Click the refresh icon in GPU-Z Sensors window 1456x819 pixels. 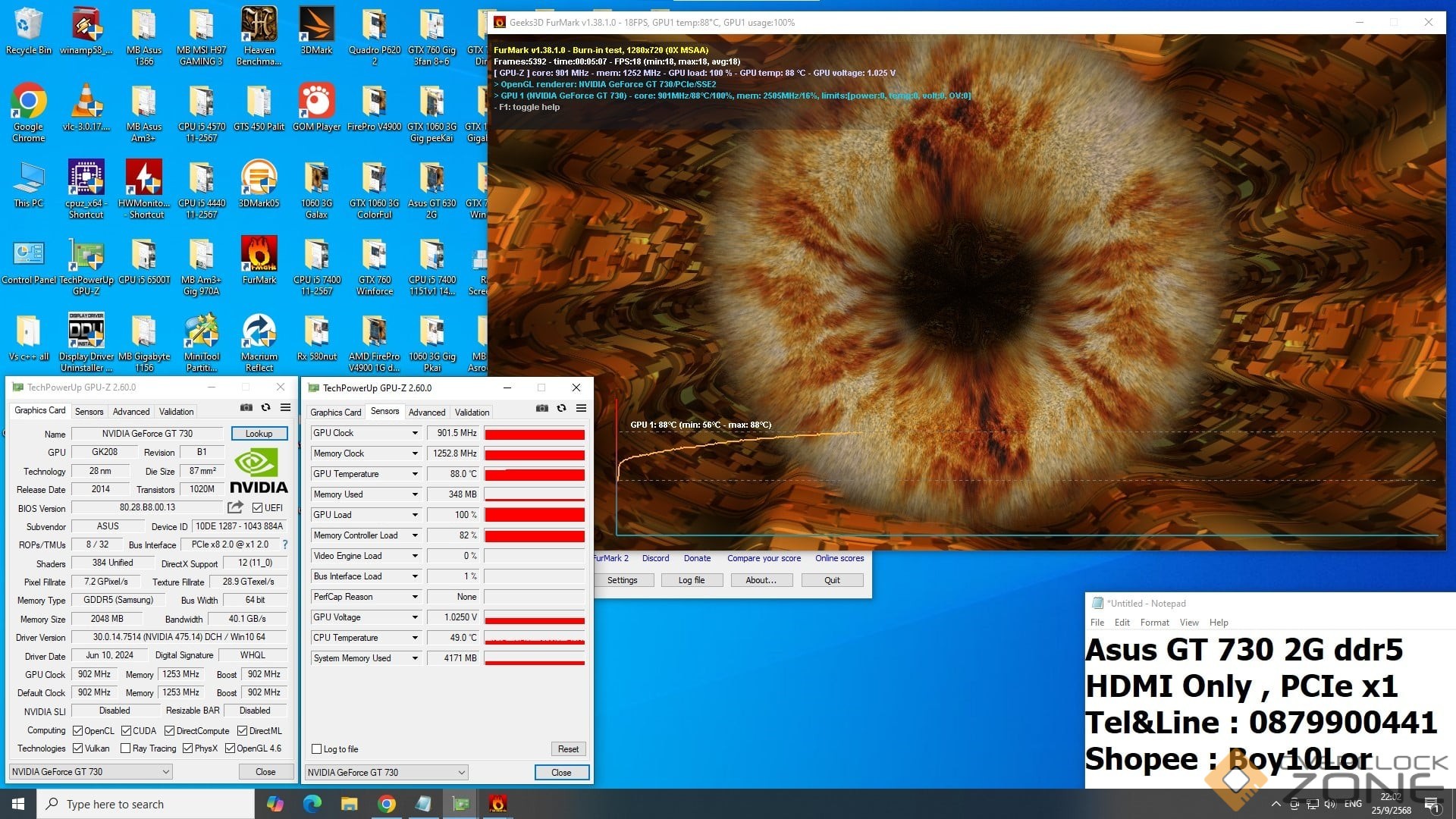(x=561, y=408)
